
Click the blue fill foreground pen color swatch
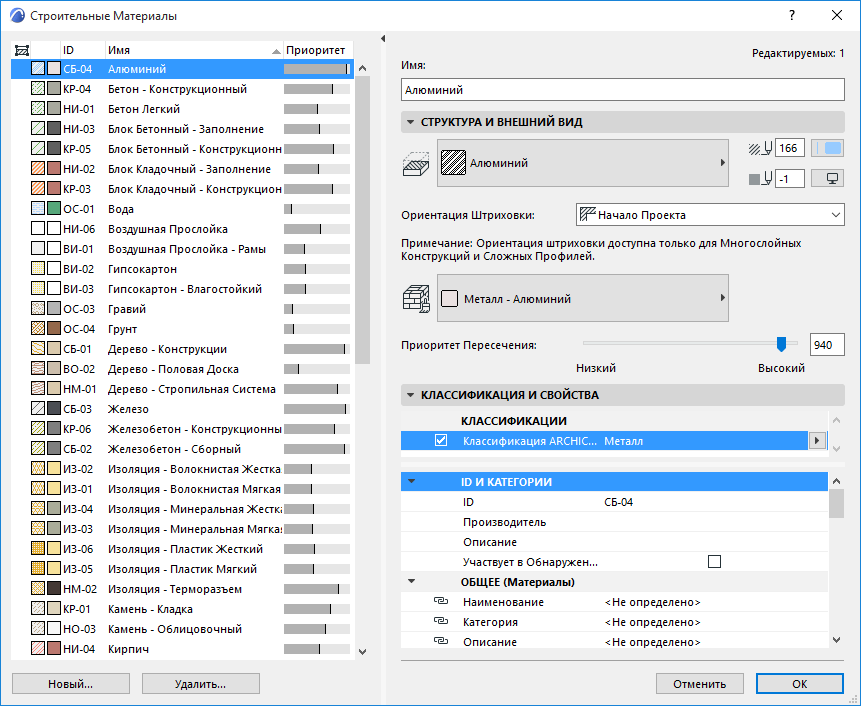(828, 148)
